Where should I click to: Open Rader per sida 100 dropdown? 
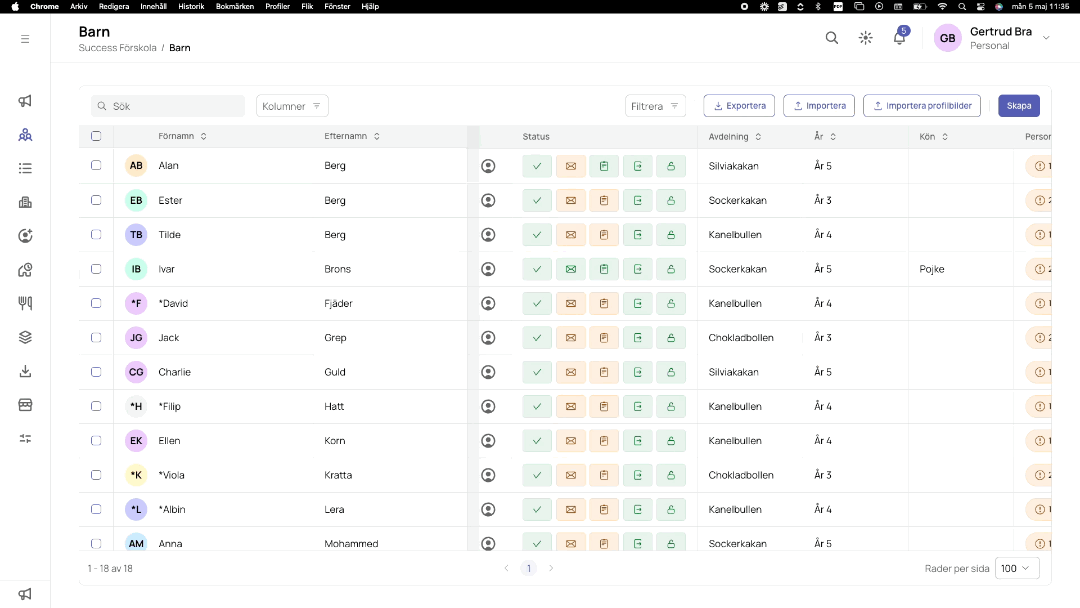1017,568
